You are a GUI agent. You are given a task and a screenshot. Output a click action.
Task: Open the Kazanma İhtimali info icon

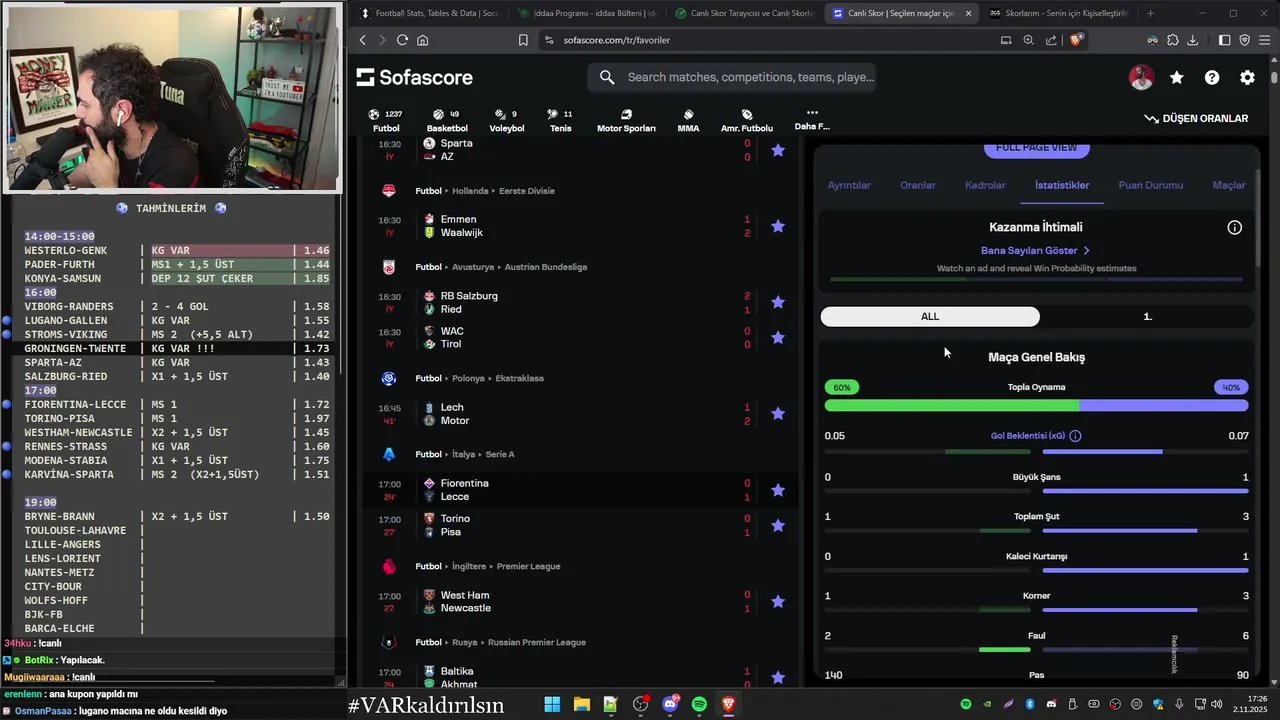1235,227
